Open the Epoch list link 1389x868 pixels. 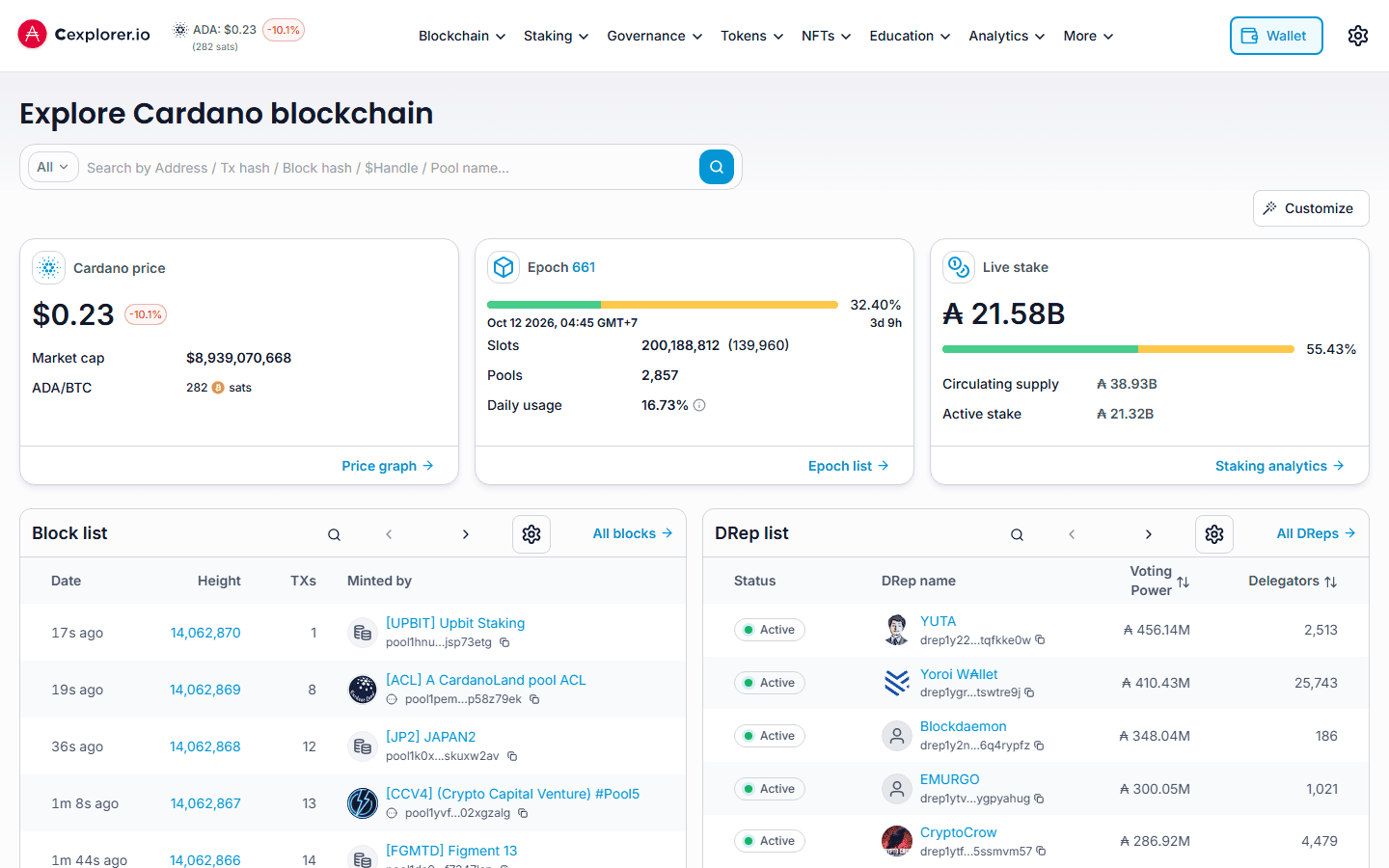click(x=849, y=466)
